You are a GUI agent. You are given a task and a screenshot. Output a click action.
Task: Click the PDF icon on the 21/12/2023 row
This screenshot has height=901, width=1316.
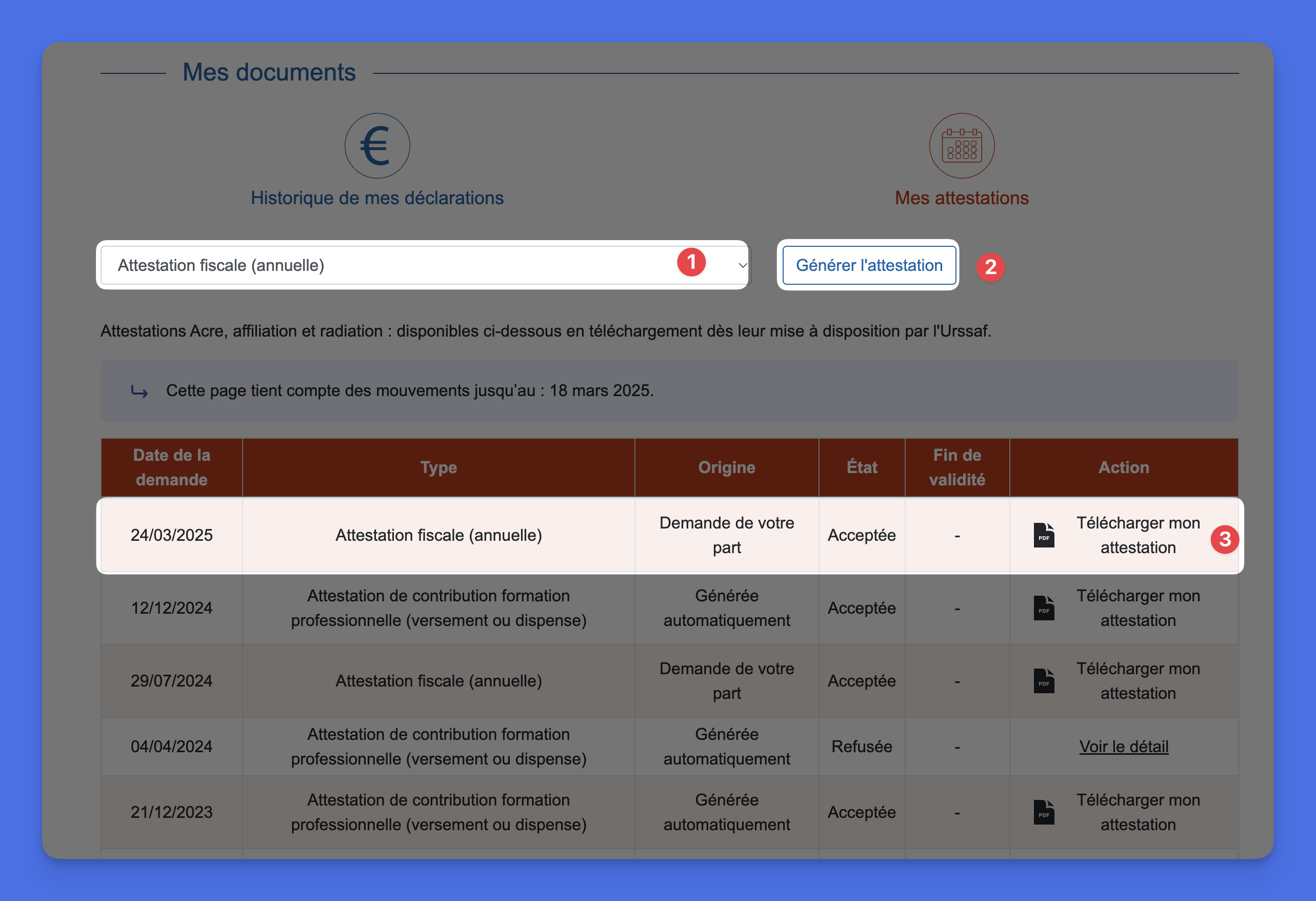(1044, 812)
